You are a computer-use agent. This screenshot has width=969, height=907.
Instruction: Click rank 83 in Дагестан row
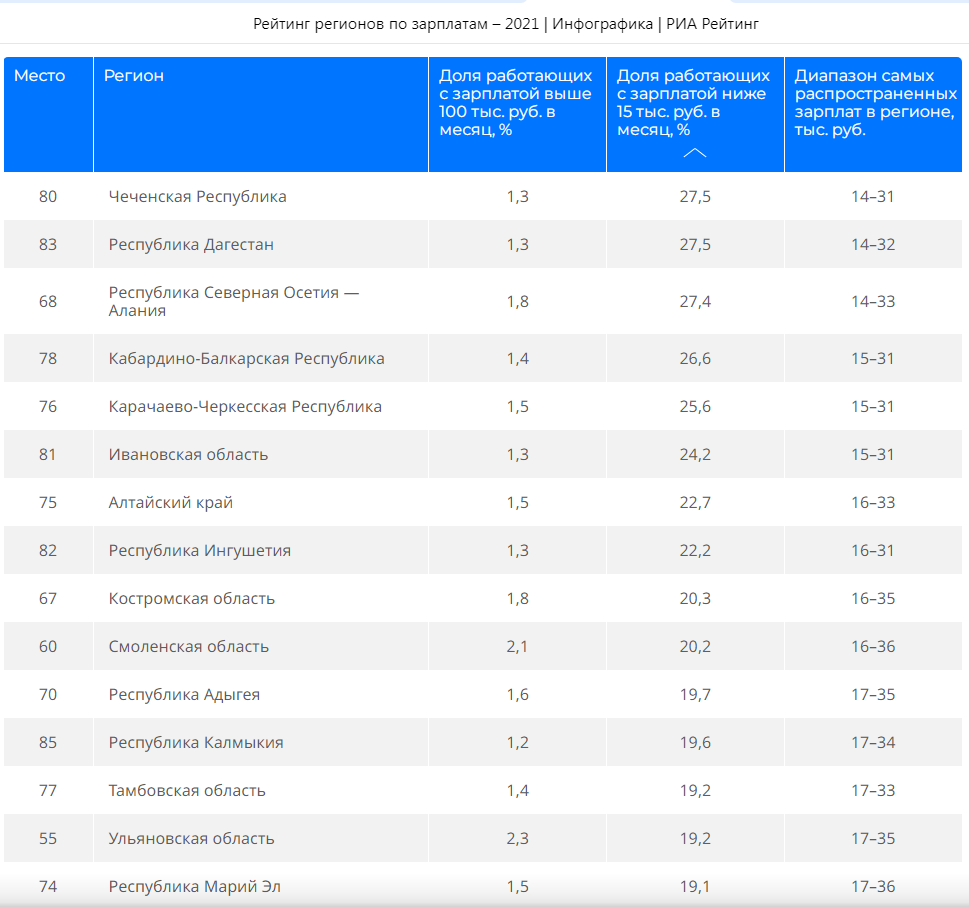point(48,245)
